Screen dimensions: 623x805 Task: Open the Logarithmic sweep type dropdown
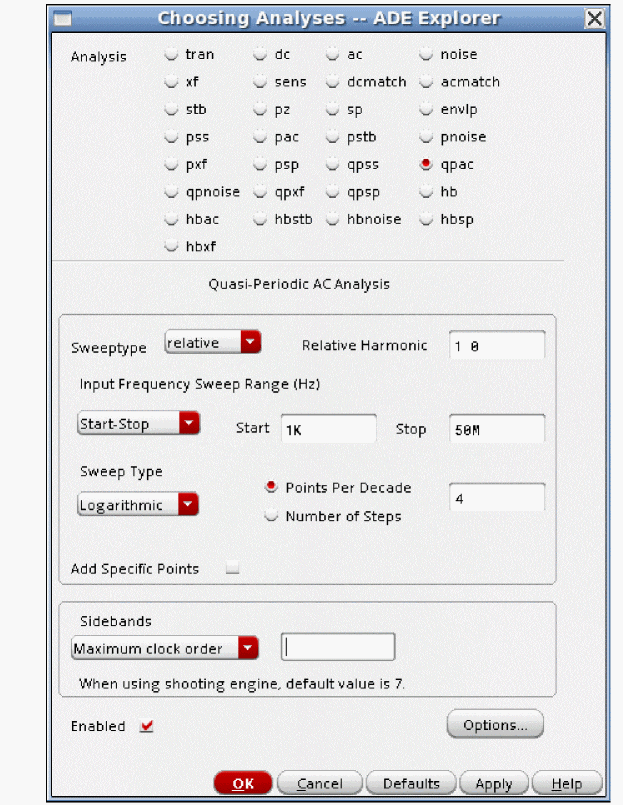(x=138, y=505)
